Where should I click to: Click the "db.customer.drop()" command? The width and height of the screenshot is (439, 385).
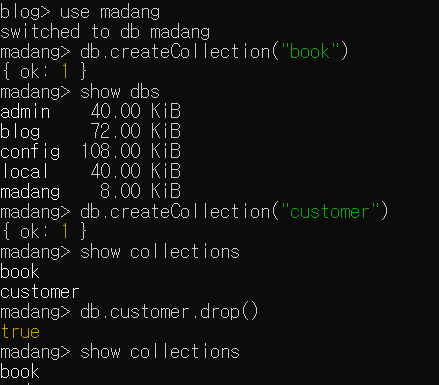(169, 312)
